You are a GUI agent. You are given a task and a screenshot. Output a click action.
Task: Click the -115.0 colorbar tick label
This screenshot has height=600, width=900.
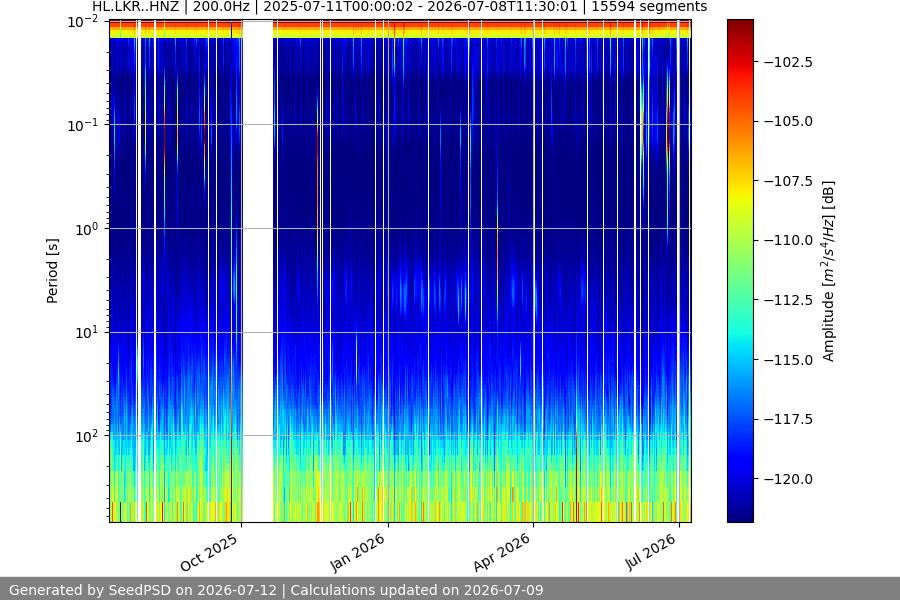pos(789,360)
